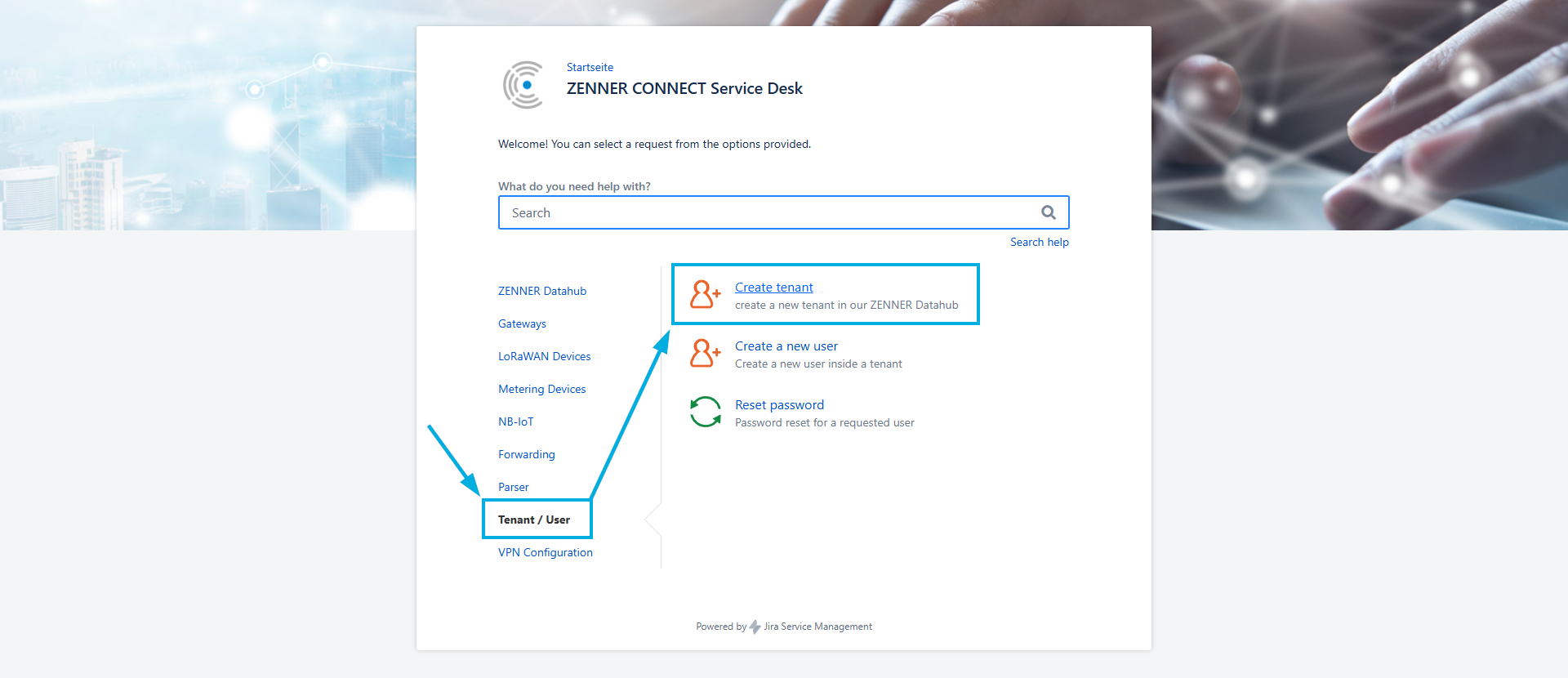1568x678 pixels.
Task: Open the Reset password request link
Action: coord(779,405)
